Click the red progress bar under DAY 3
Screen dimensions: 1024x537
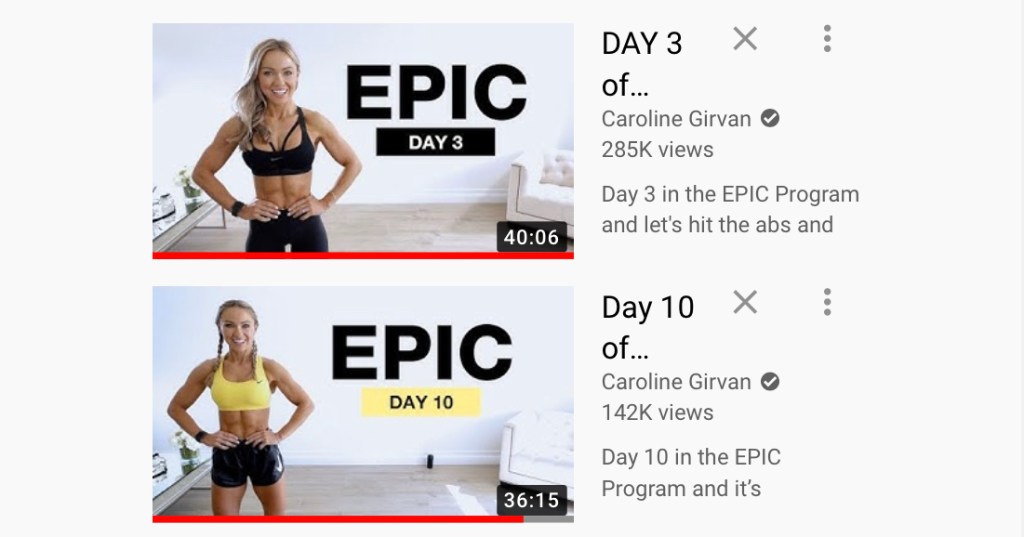tap(363, 255)
